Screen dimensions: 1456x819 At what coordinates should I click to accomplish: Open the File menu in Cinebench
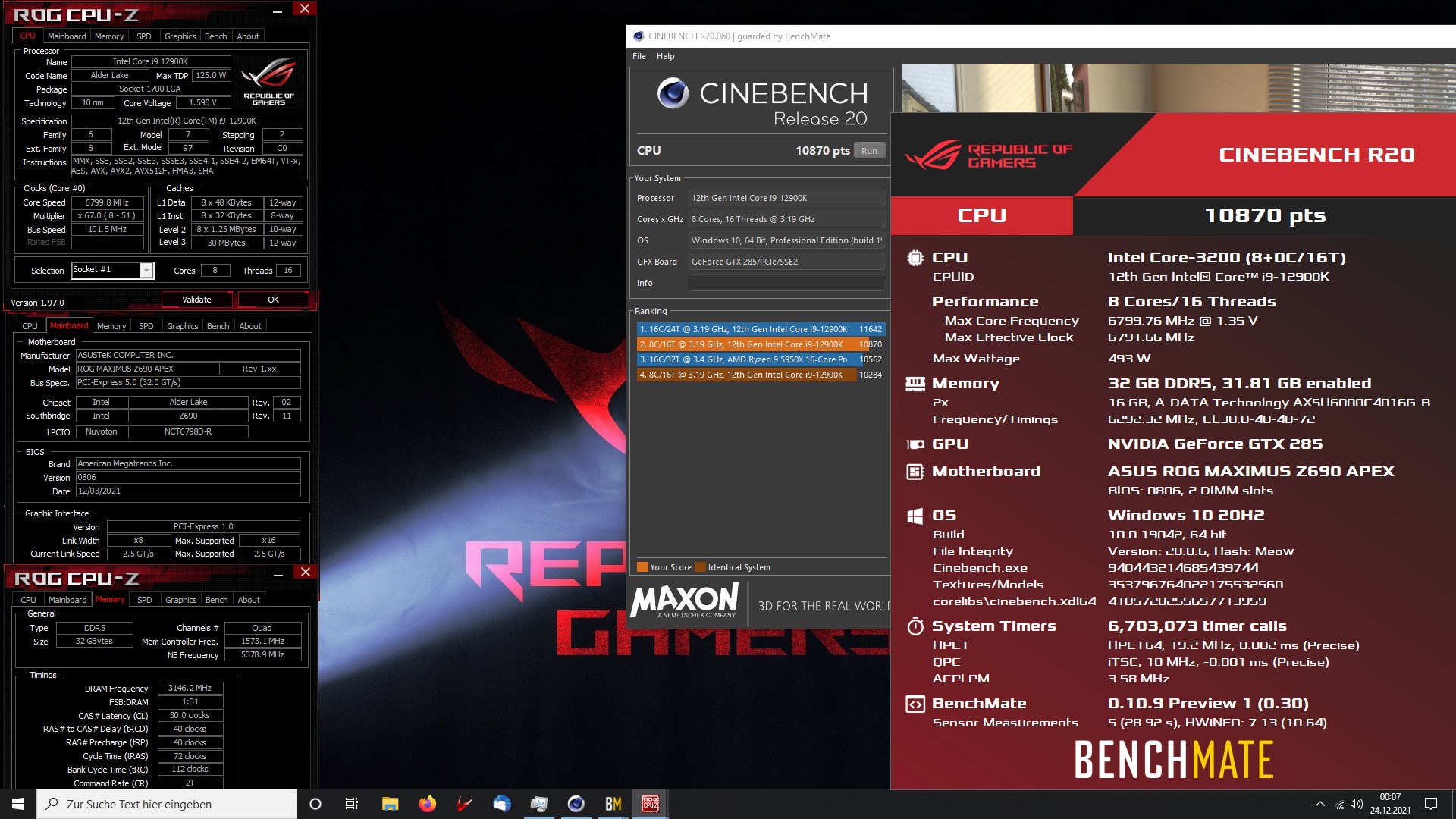[639, 56]
